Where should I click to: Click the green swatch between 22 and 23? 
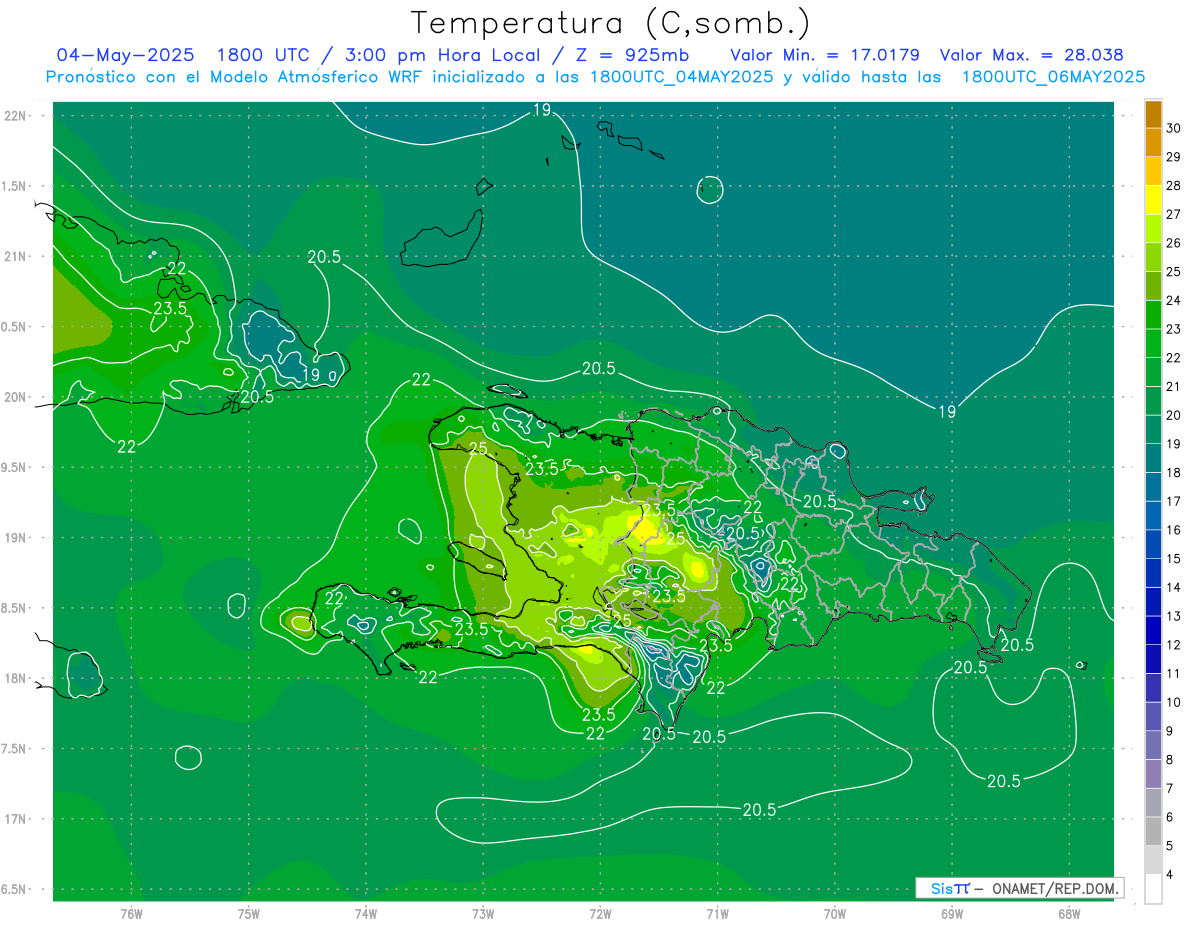click(x=1153, y=344)
